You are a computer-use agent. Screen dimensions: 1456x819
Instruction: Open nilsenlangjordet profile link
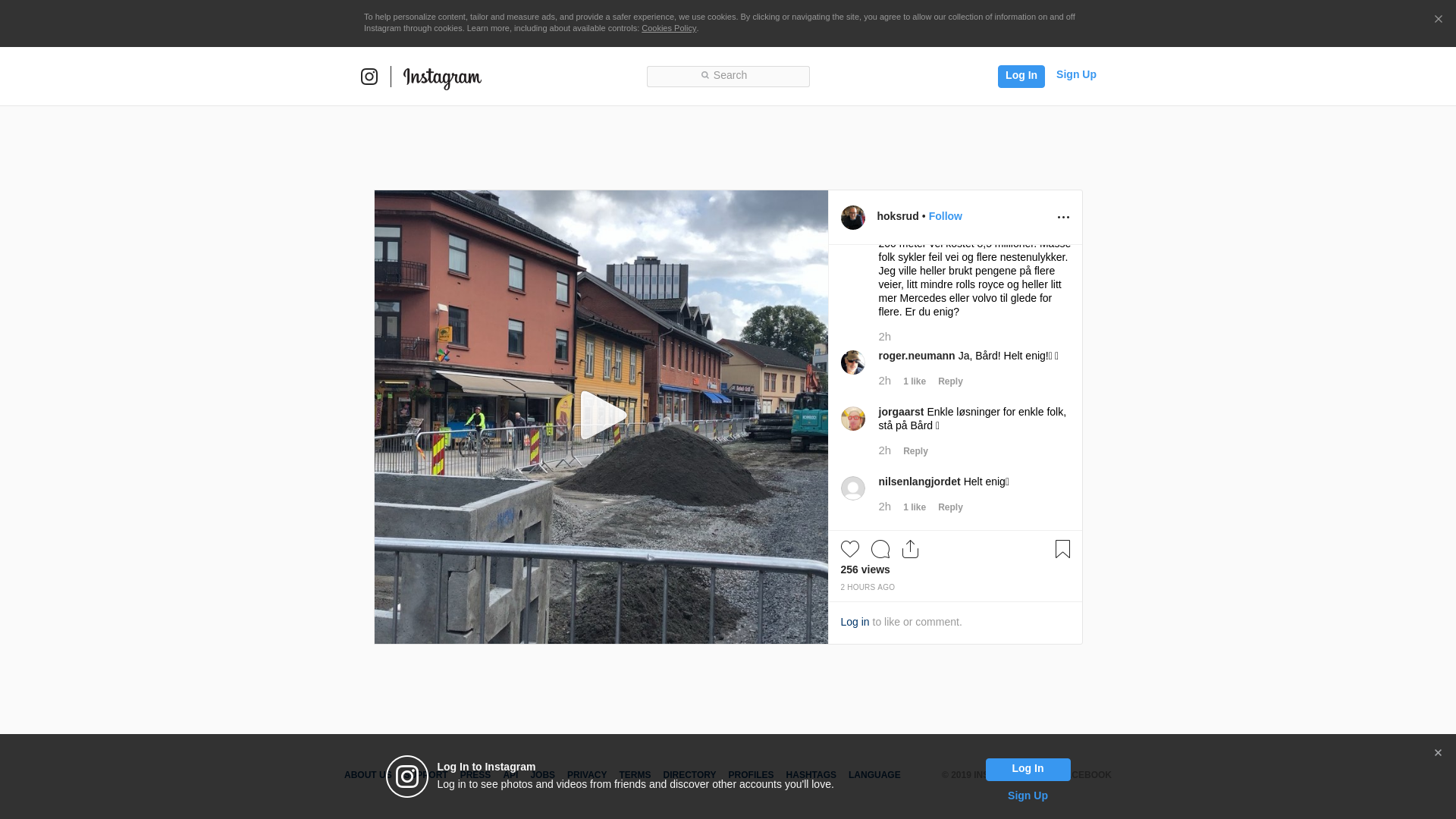point(919,482)
